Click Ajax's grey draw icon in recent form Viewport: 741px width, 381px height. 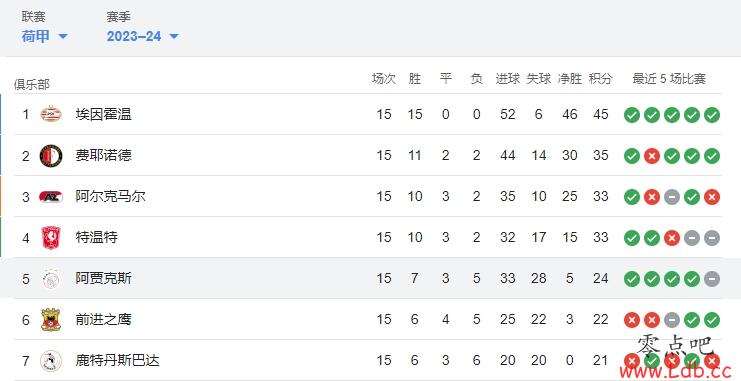(712, 279)
